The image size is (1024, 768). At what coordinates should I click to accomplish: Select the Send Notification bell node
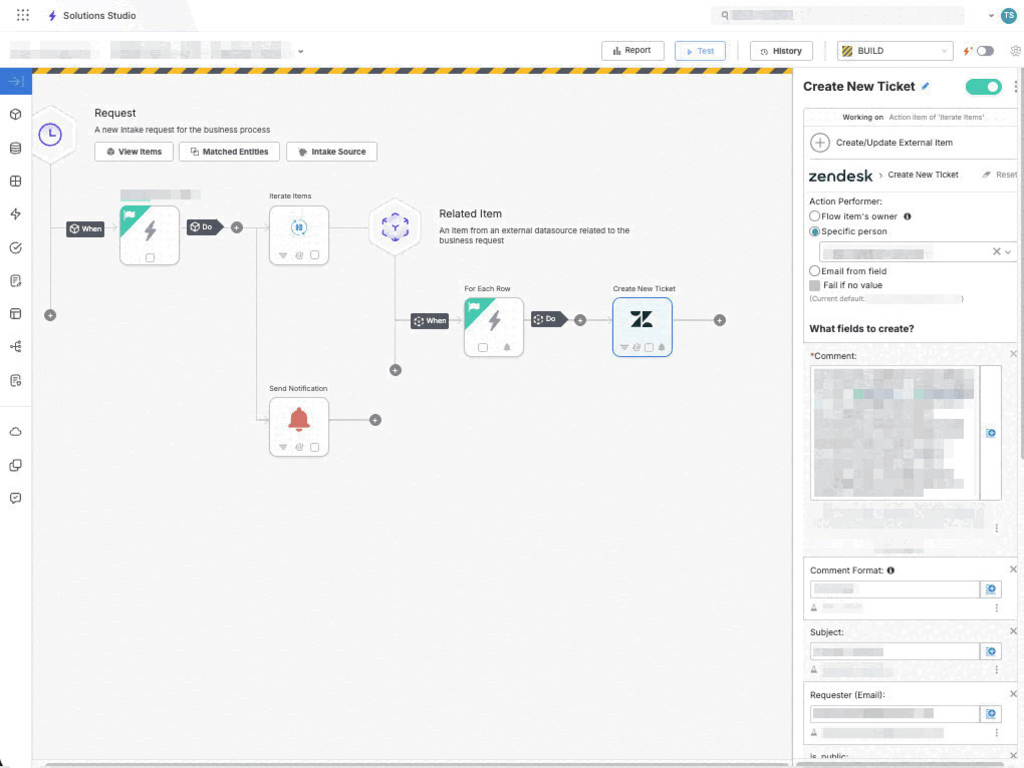tap(299, 421)
